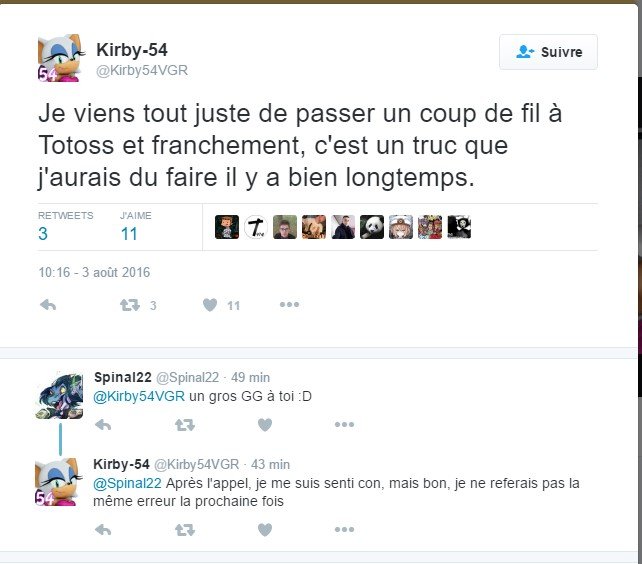This screenshot has width=642, height=564.
Task: Open Spinal22's profile avatar
Action: click(60, 396)
